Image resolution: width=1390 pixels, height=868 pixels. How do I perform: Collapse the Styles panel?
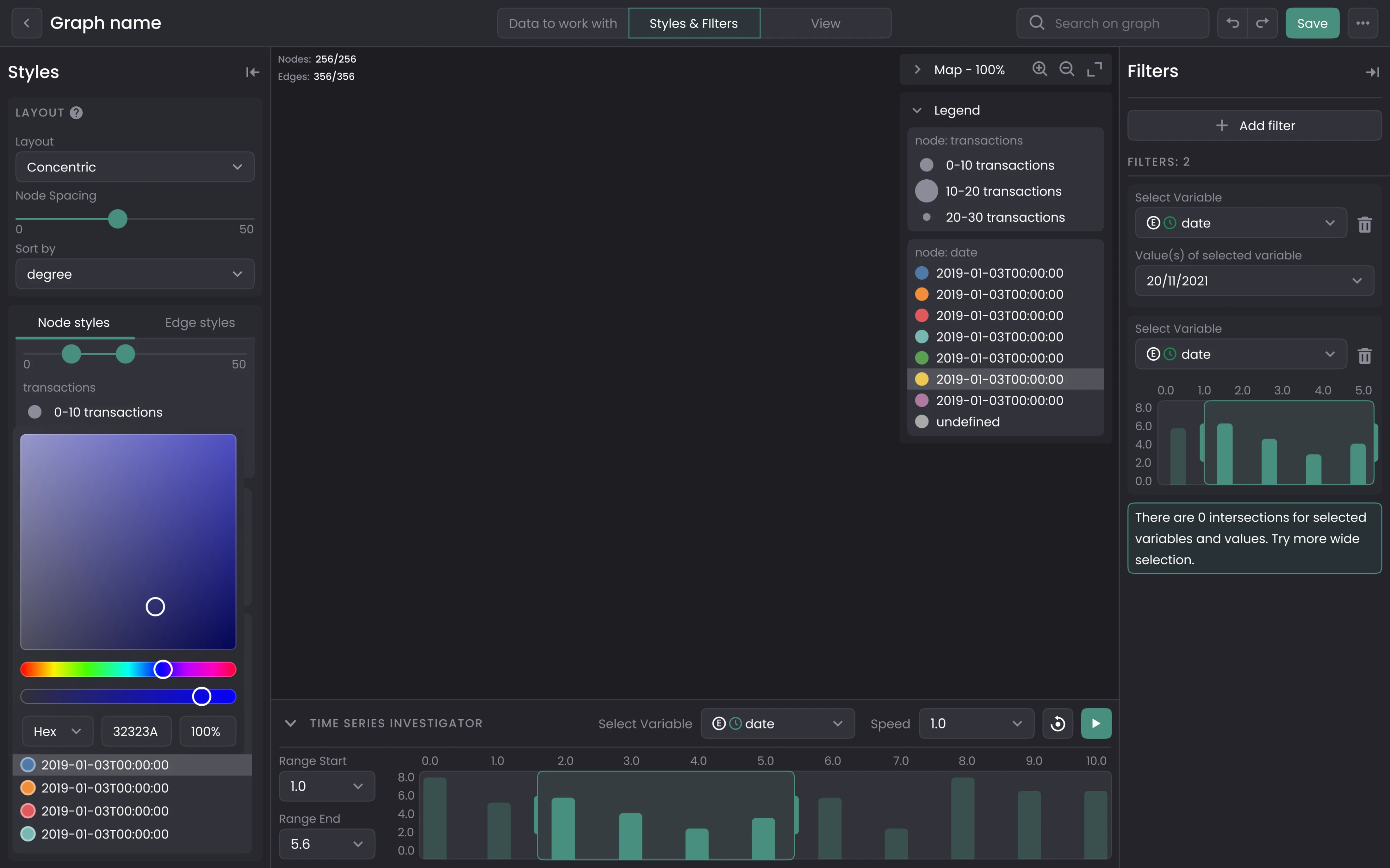coord(253,72)
